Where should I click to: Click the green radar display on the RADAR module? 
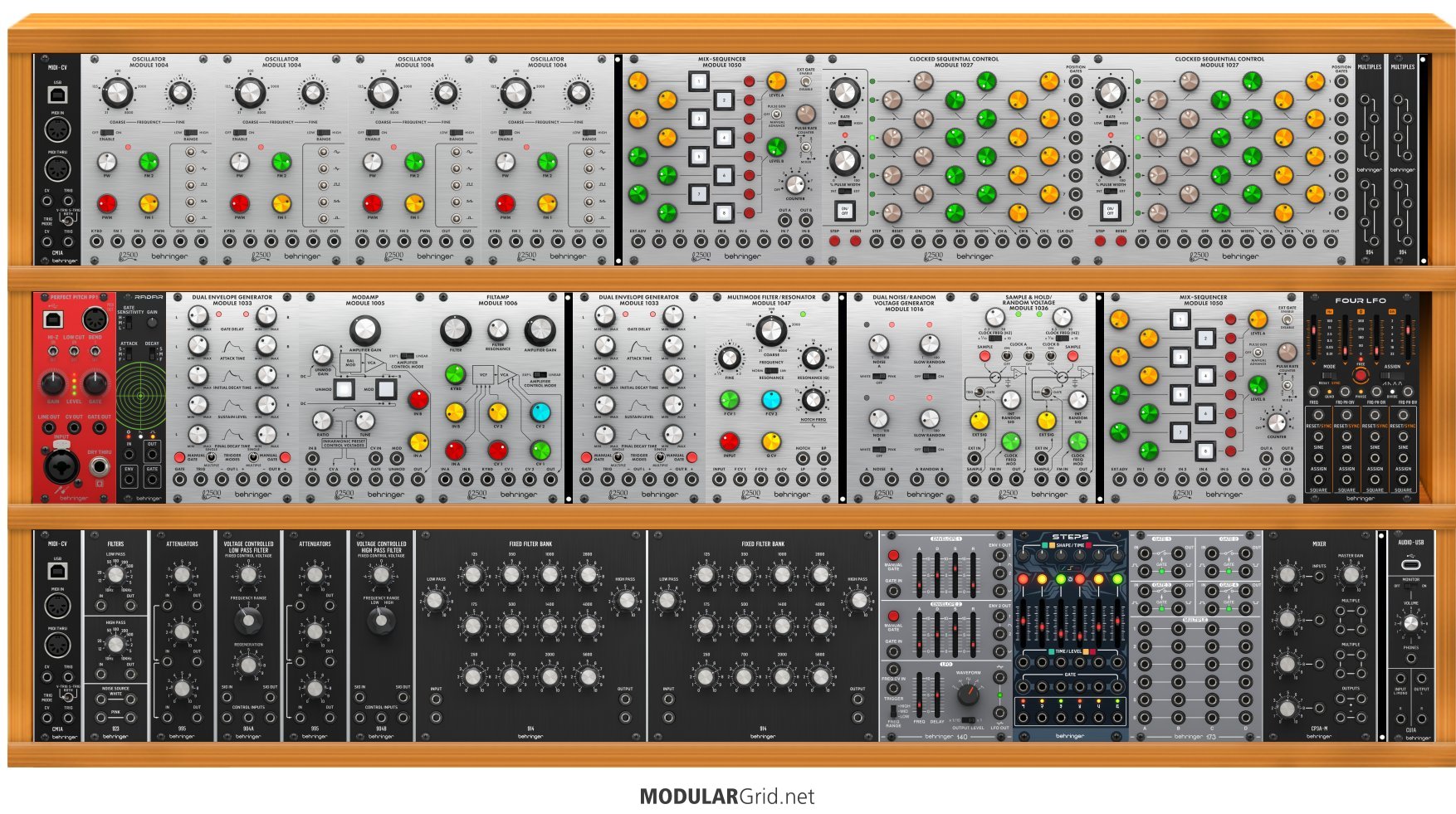pyautogui.click(x=141, y=395)
